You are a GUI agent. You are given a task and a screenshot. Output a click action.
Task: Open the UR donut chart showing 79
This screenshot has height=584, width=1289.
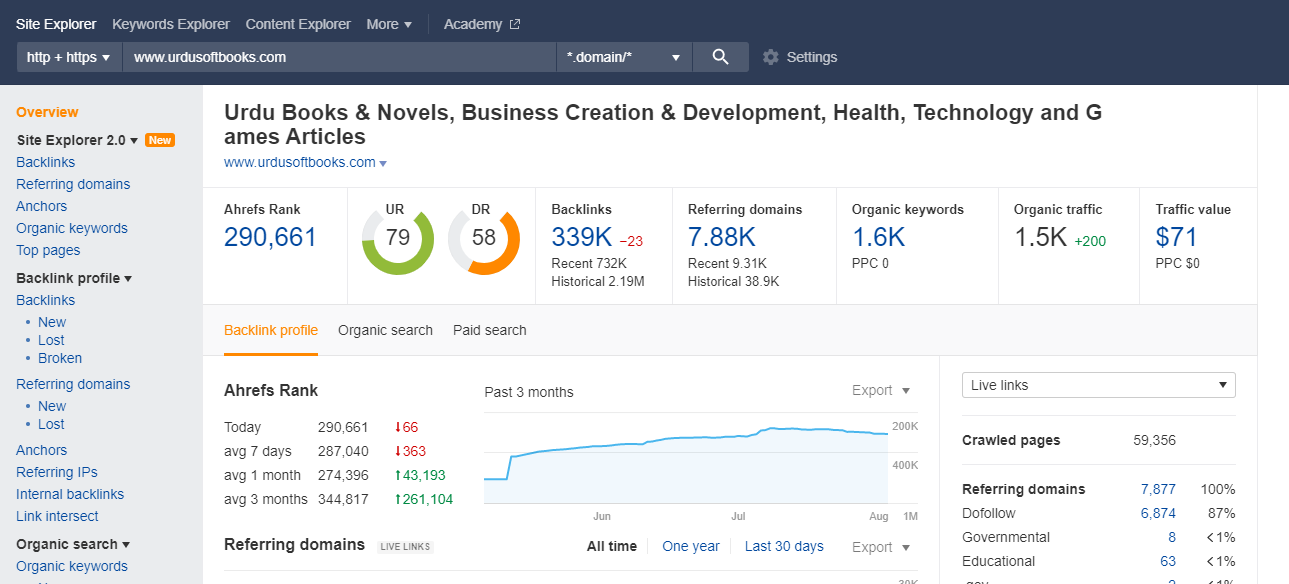(398, 238)
